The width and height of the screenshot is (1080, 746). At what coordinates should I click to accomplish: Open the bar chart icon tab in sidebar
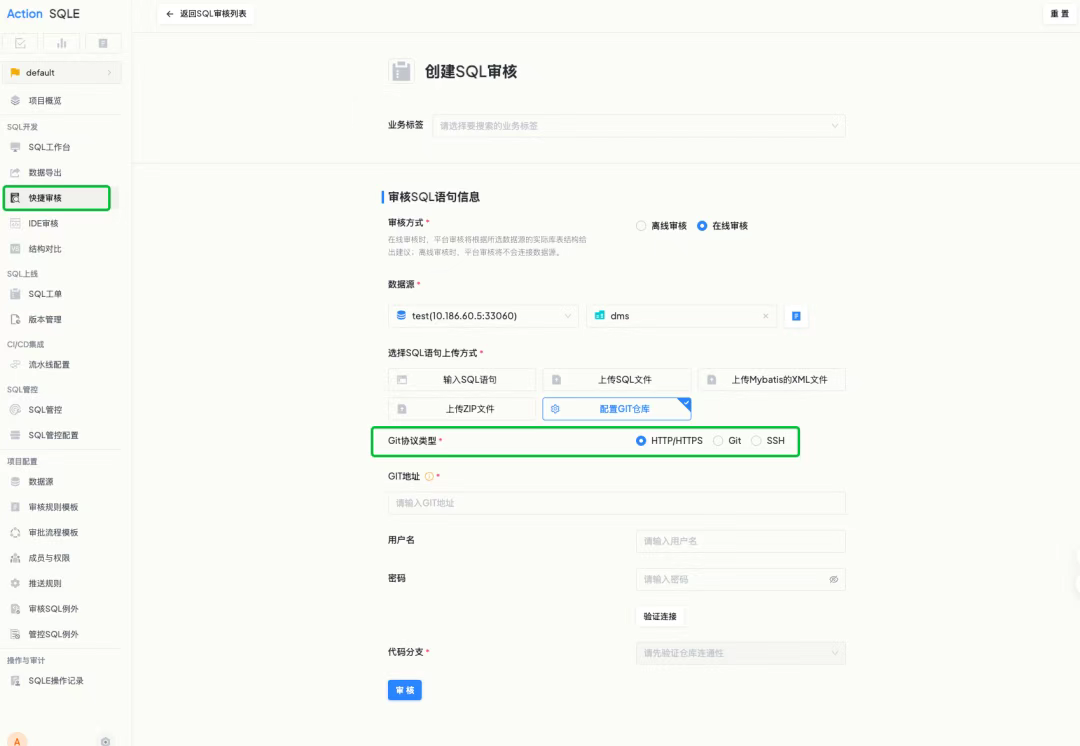62,43
